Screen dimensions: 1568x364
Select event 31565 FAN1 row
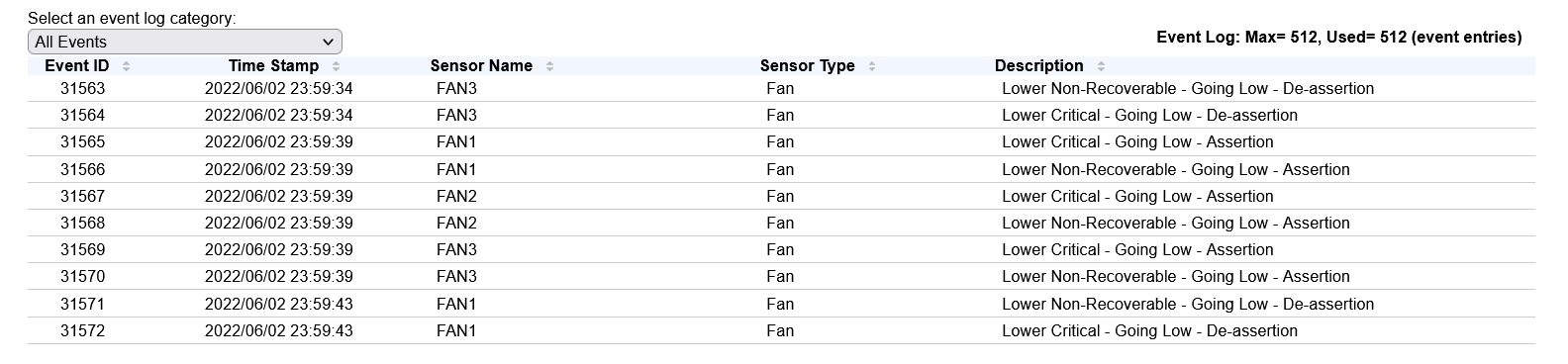coord(781,141)
